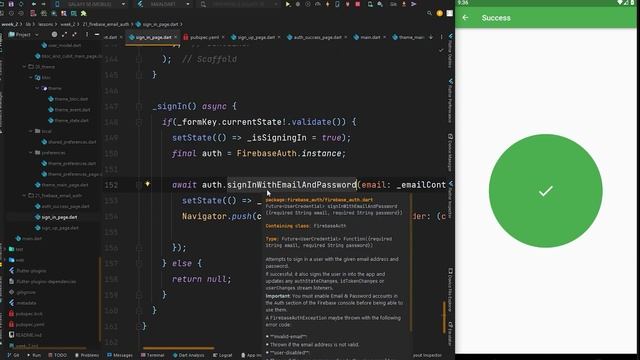The width and height of the screenshot is (640, 360).
Task: Switch to the auth_success_page.dart editor tab
Action: [317, 37]
